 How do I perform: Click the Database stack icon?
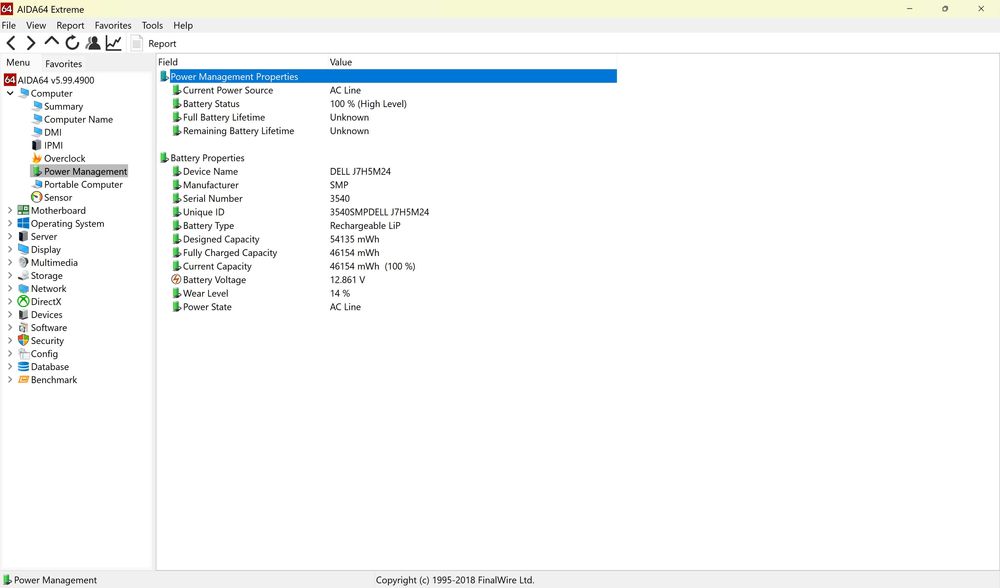point(24,366)
